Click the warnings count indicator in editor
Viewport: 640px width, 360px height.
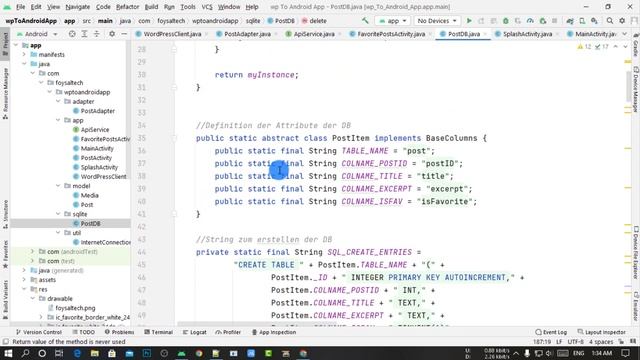[x=584, y=47]
